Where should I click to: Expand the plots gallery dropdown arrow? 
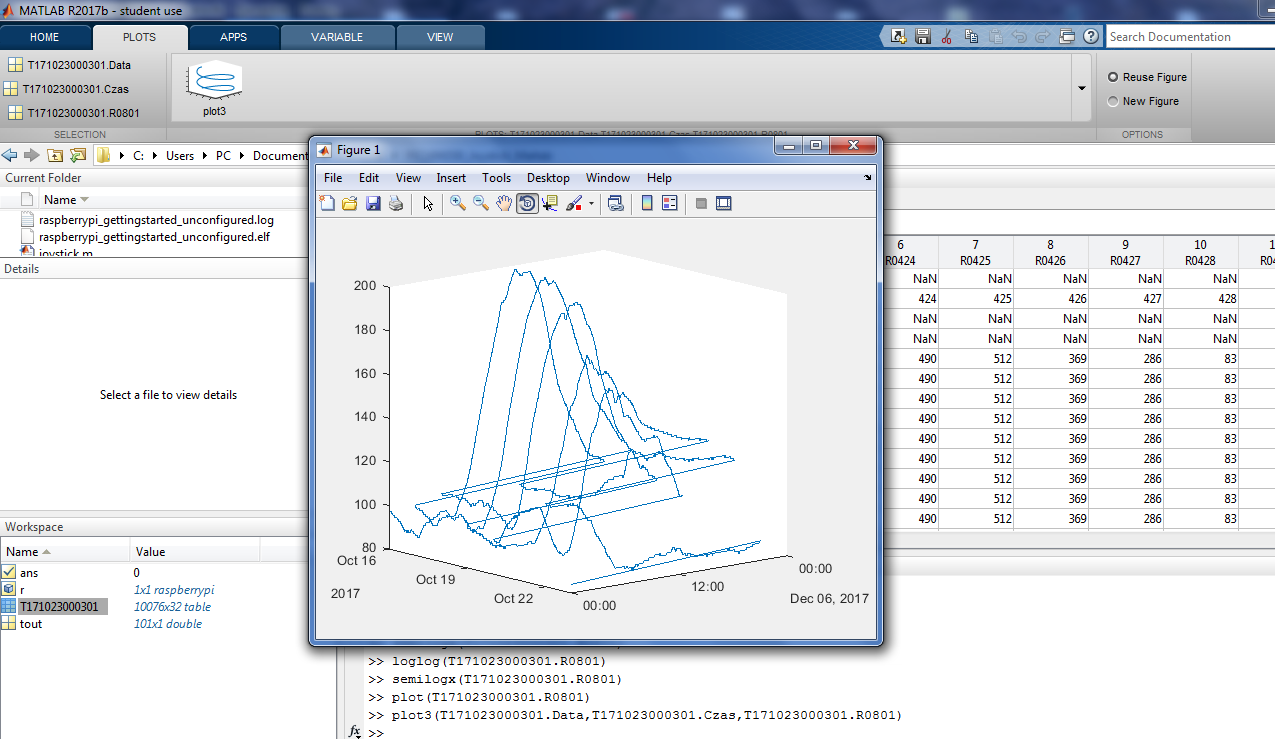click(x=1081, y=88)
